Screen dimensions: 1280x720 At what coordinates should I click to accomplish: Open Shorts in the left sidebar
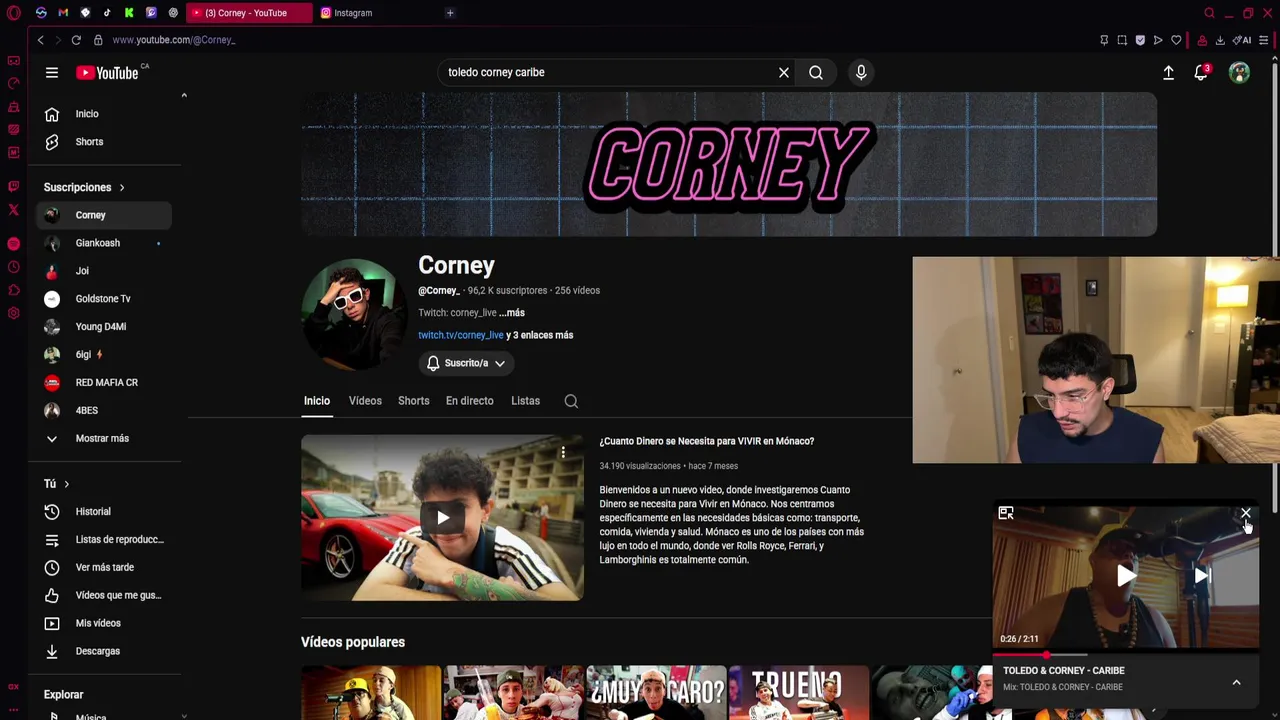coord(104,142)
